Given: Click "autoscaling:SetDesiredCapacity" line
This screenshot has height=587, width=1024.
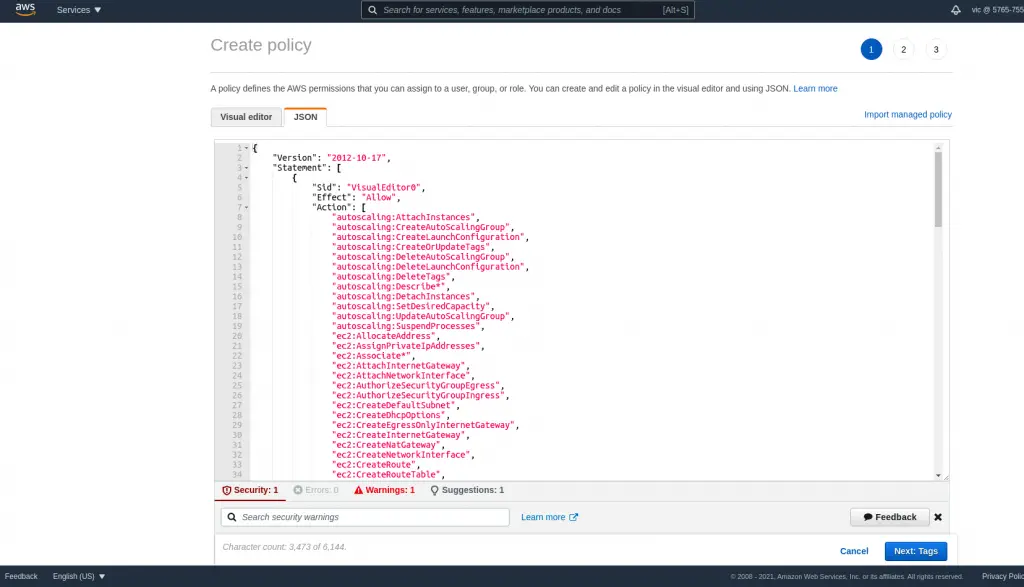Looking at the screenshot, I should pyautogui.click(x=411, y=306).
